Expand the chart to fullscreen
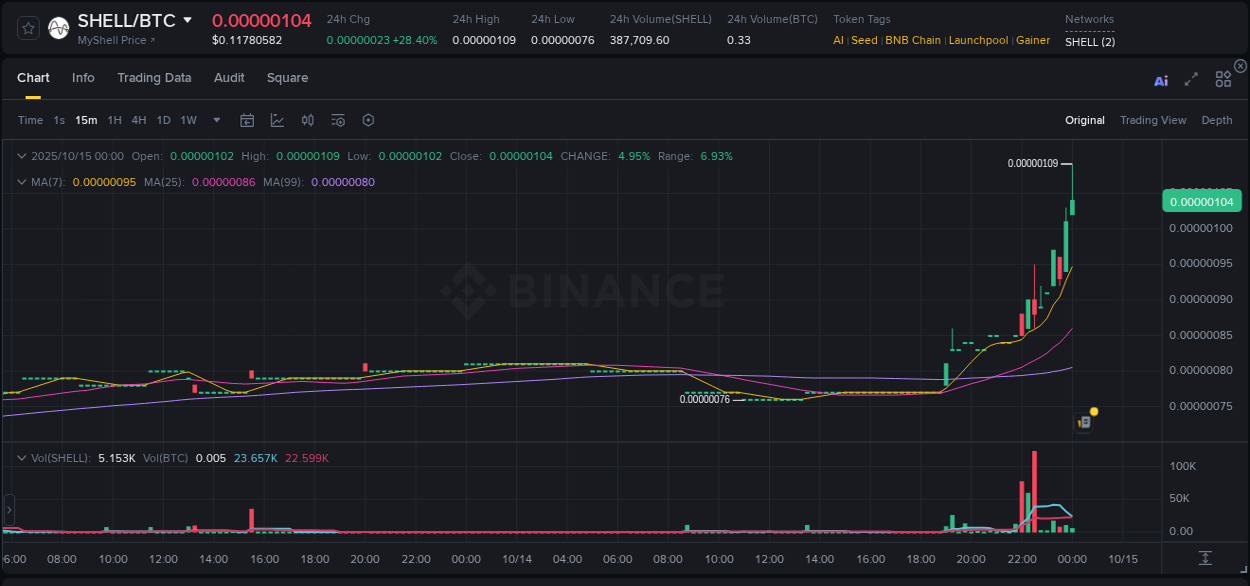The width and height of the screenshot is (1250, 586). [1191, 80]
